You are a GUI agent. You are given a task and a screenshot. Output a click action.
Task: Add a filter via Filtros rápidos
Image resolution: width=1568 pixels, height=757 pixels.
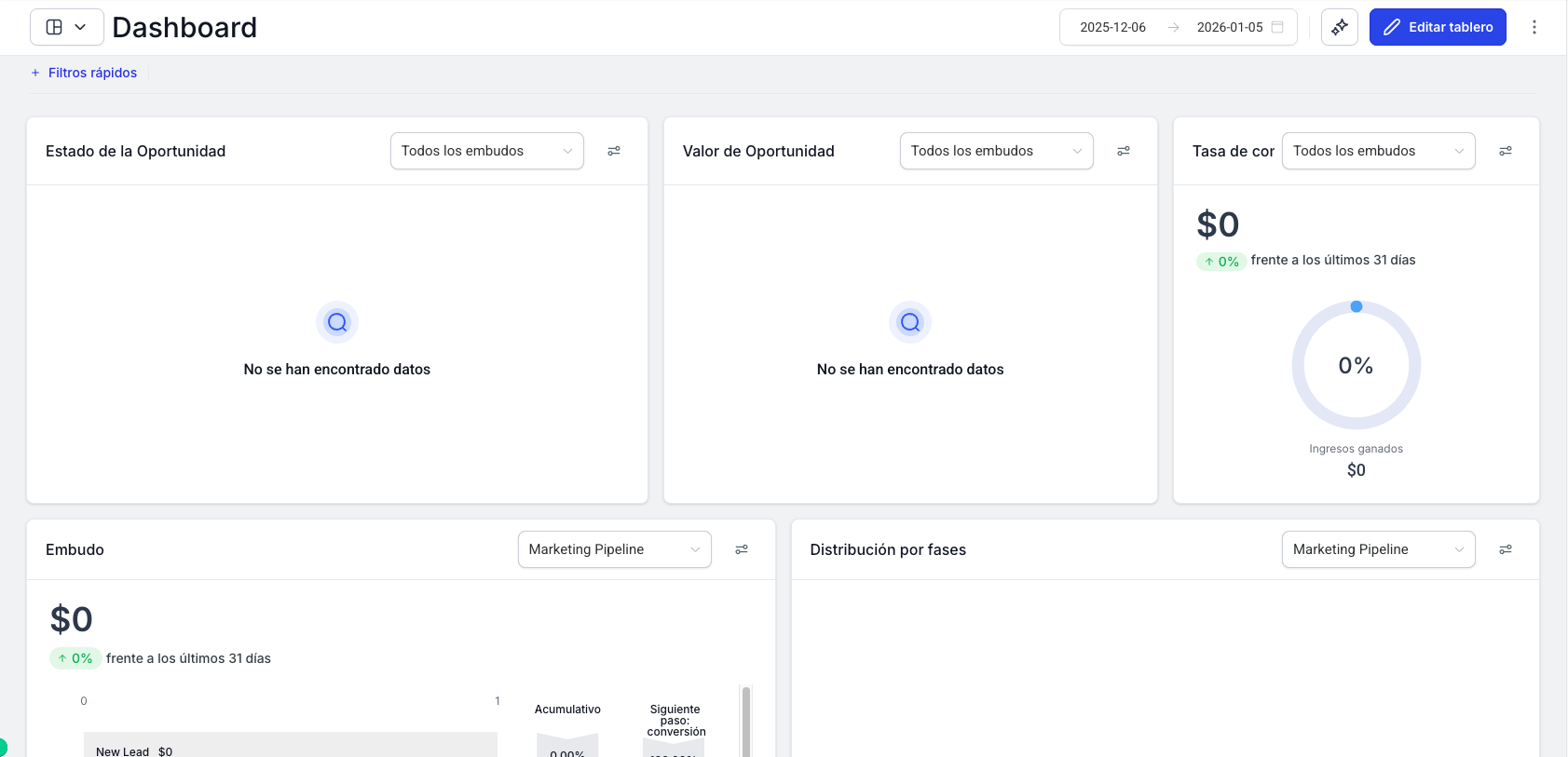coord(84,73)
